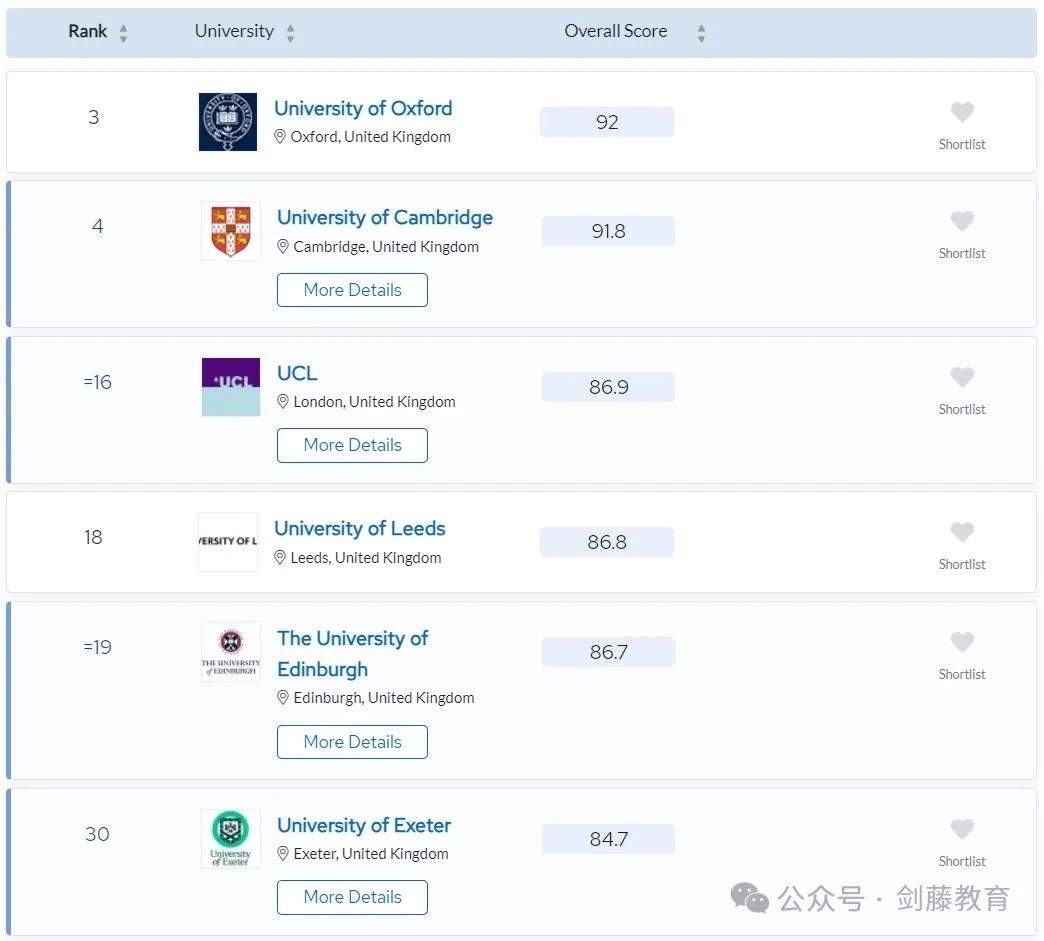Select UCL's overall score 86.9
1044x941 pixels.
point(608,387)
